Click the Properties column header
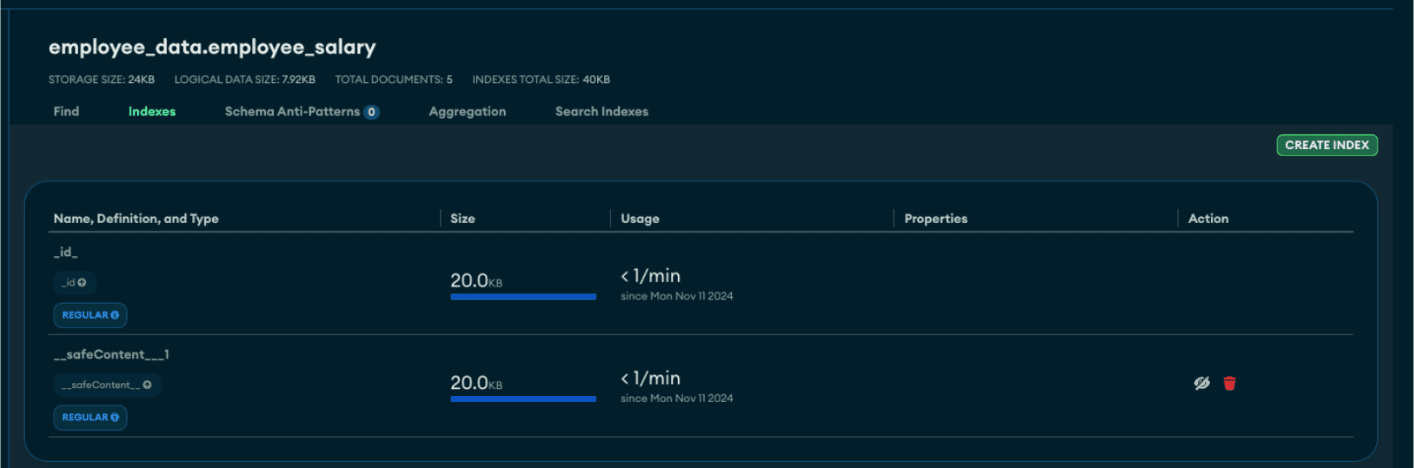Viewport: 1414px width, 468px height. [x=936, y=218]
